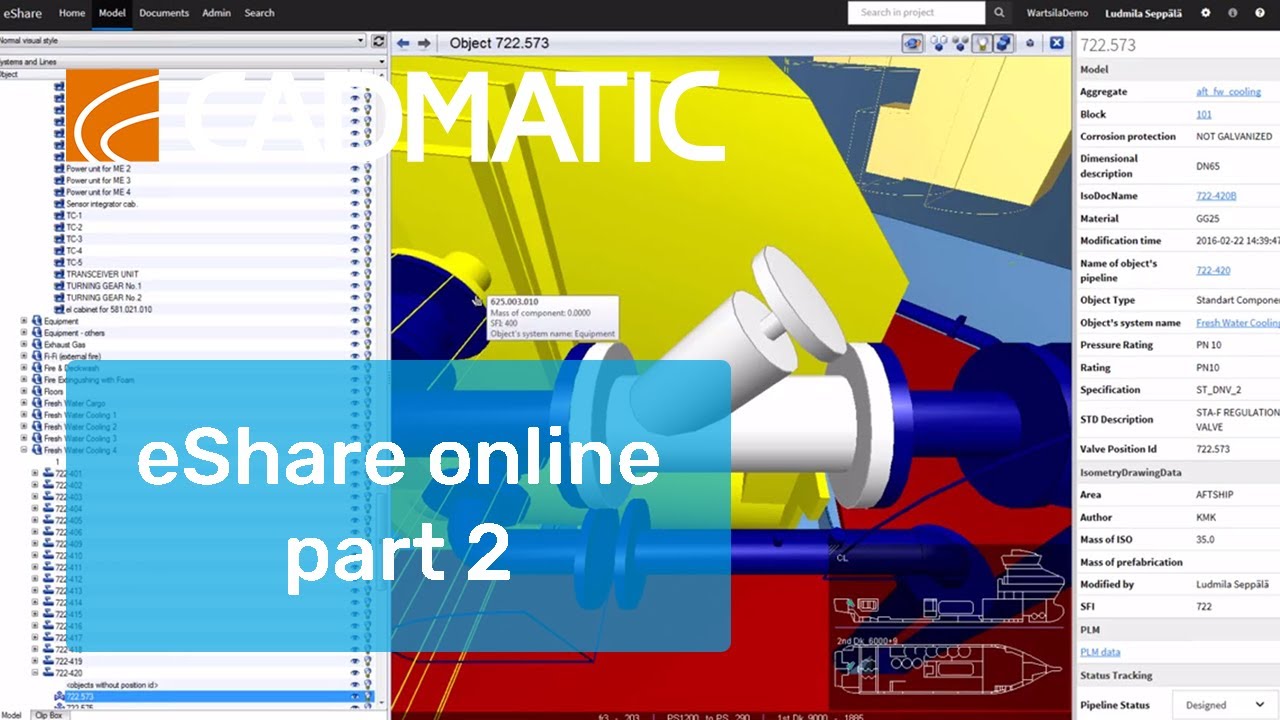Expand the Equipment tree node
Viewport: 1280px width, 720px height.
tap(24, 321)
